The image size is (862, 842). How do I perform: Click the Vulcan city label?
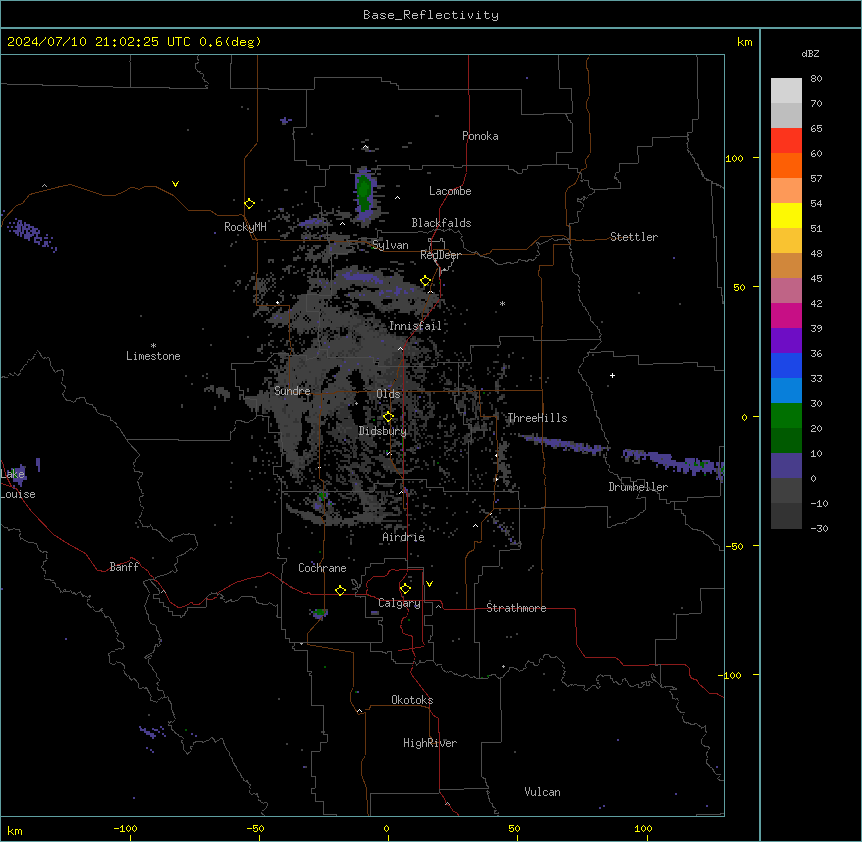click(543, 792)
